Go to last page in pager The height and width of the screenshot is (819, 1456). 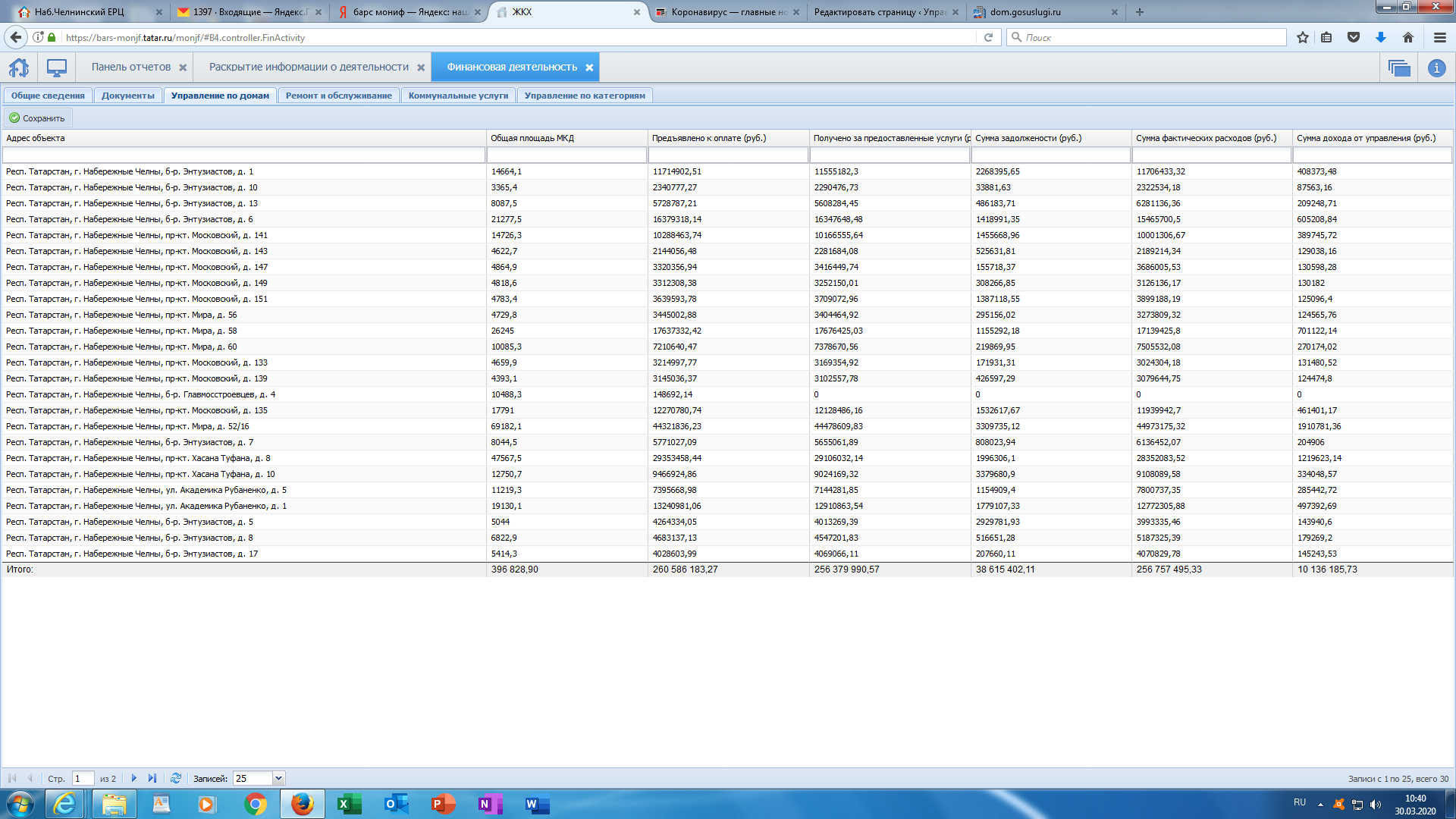coord(152,778)
